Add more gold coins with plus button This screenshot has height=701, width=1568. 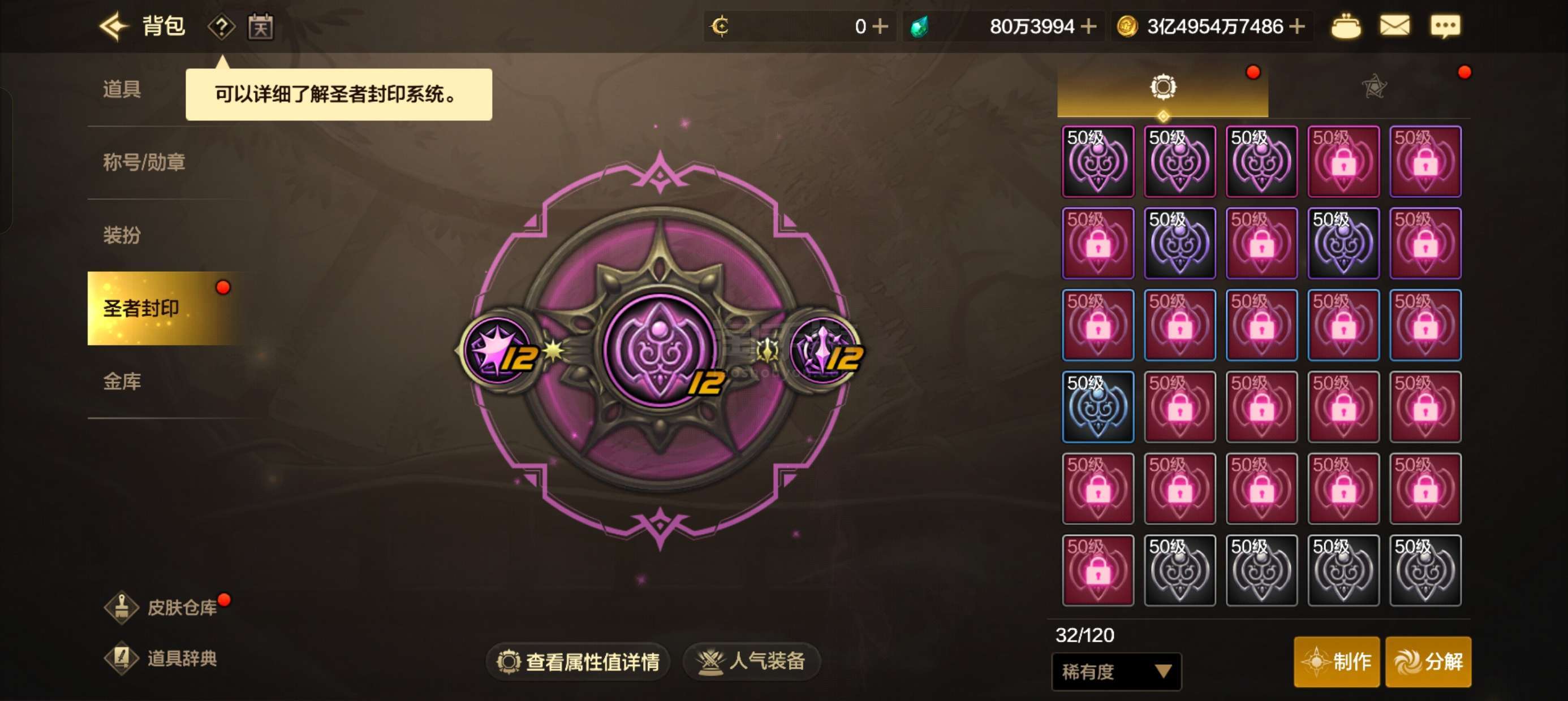(1296, 26)
